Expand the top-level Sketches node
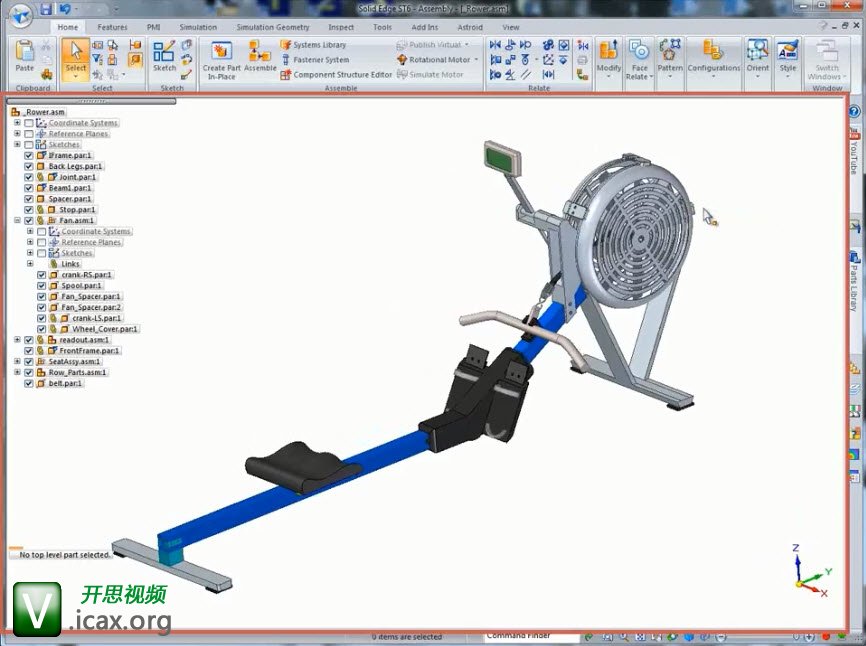 point(17,145)
